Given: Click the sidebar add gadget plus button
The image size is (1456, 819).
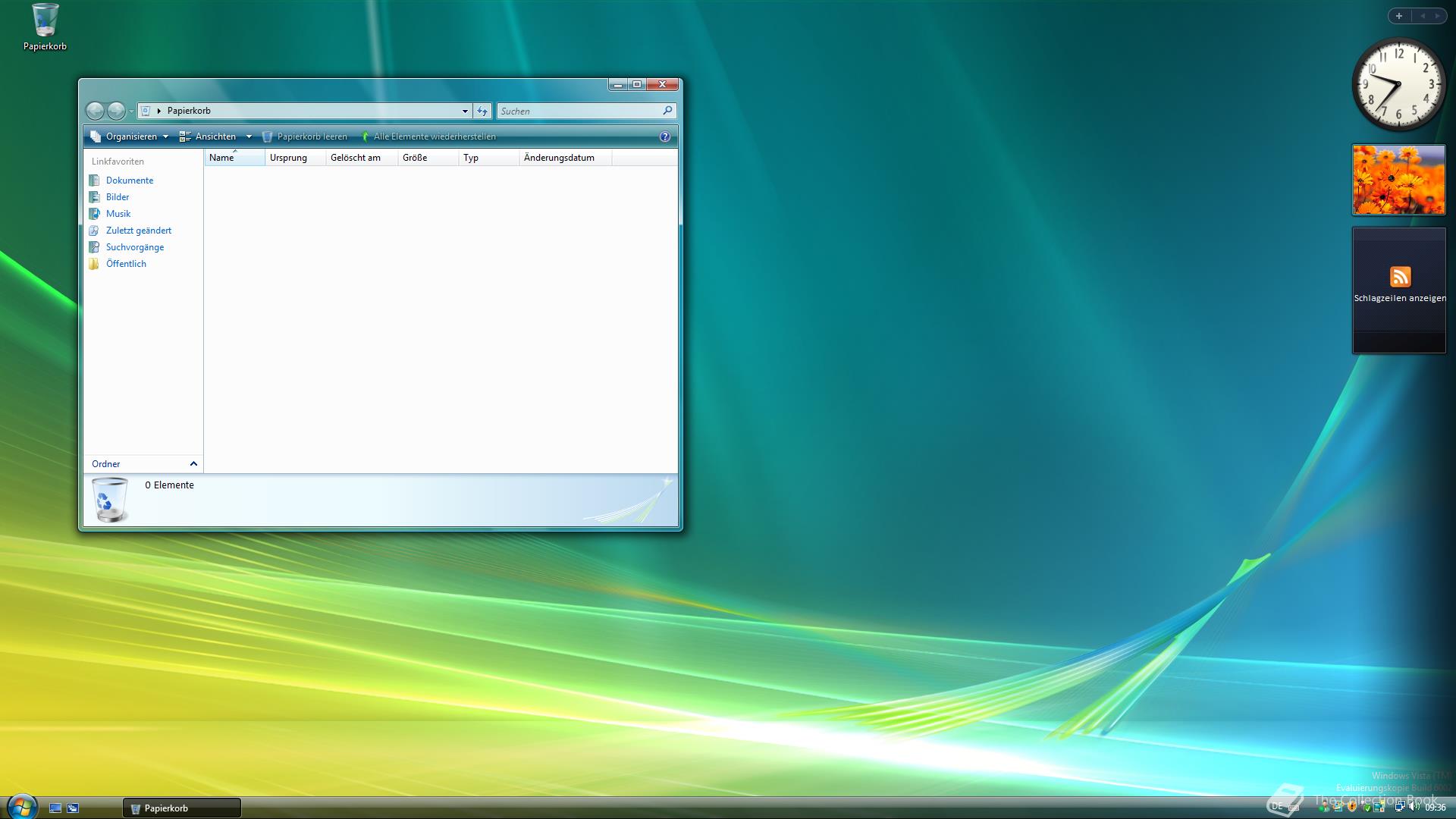Looking at the screenshot, I should (1399, 16).
